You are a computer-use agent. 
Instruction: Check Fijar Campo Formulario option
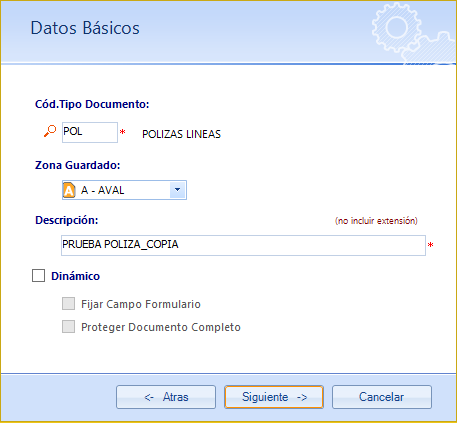click(68, 304)
